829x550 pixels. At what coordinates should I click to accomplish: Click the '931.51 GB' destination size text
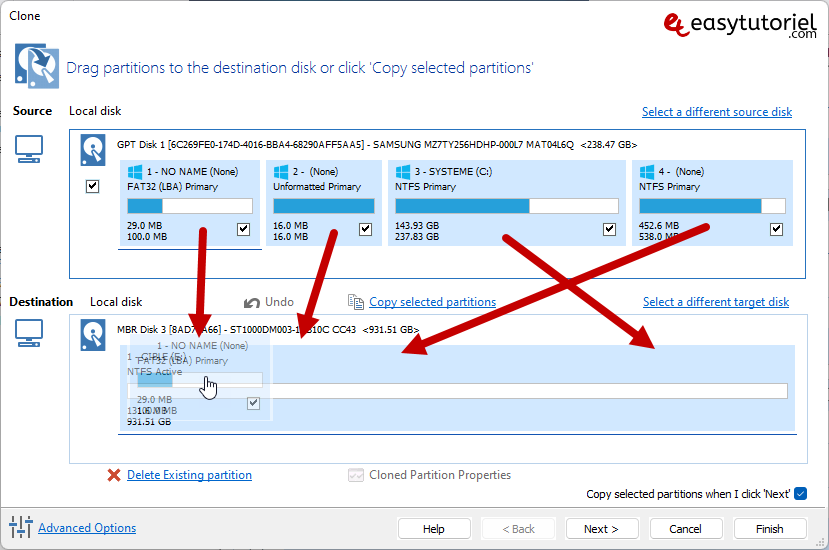click(149, 421)
